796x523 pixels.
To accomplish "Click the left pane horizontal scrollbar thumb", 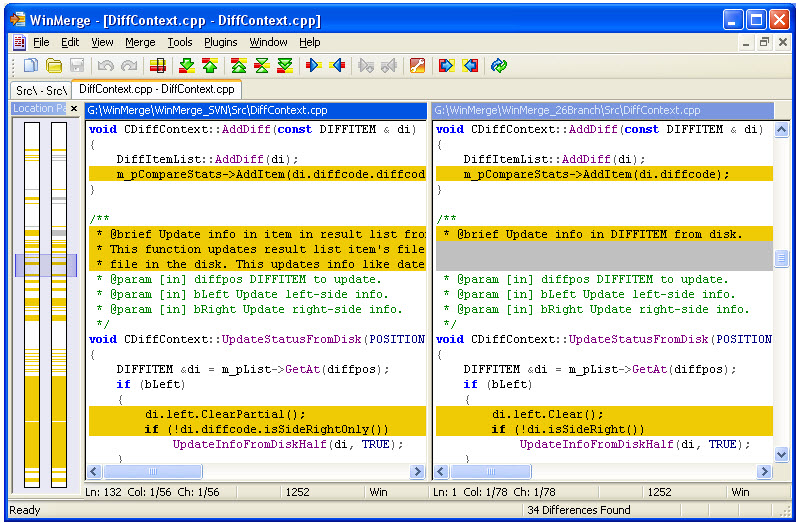I will point(153,472).
